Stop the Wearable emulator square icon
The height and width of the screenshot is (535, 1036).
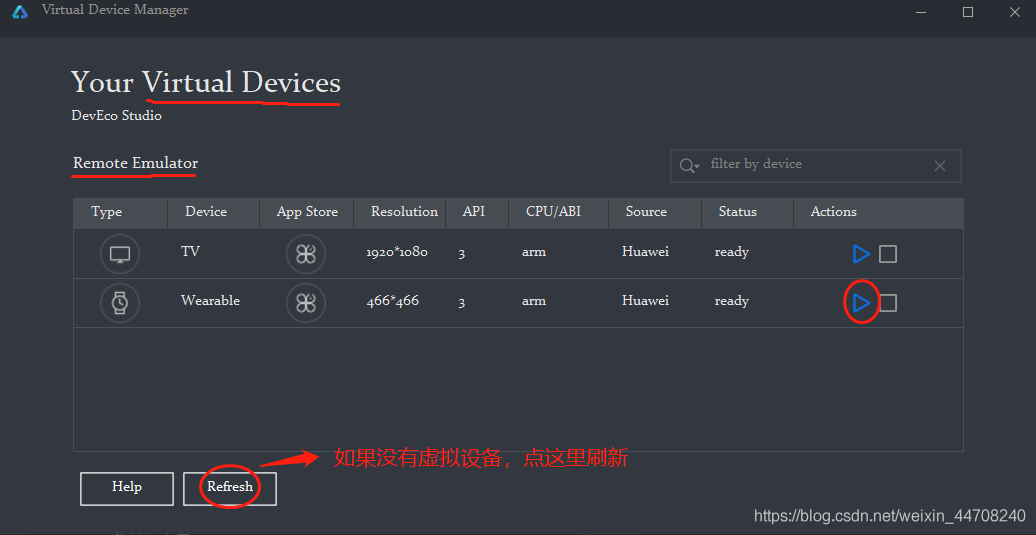tap(888, 302)
